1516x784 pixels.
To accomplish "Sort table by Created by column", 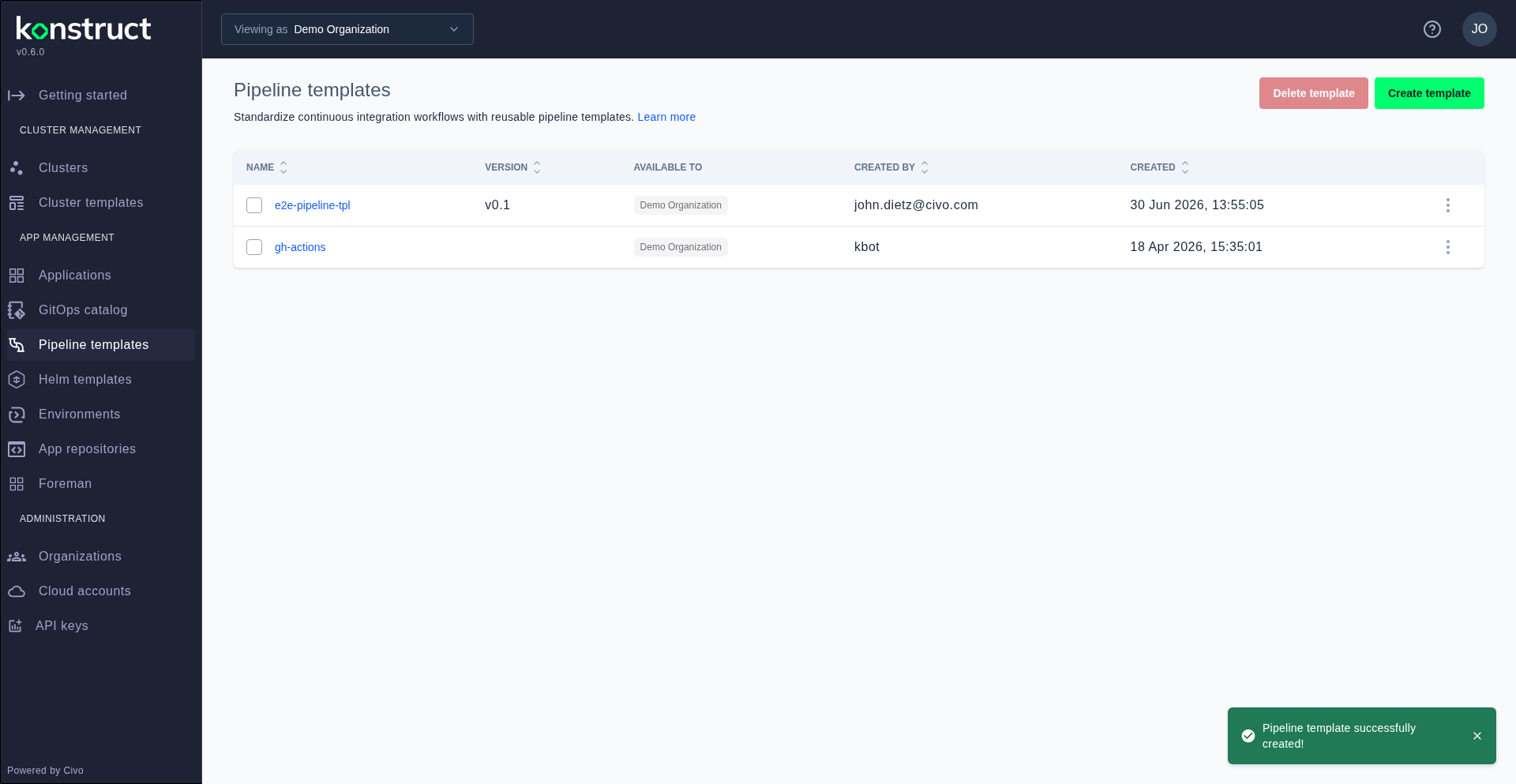I will click(891, 167).
